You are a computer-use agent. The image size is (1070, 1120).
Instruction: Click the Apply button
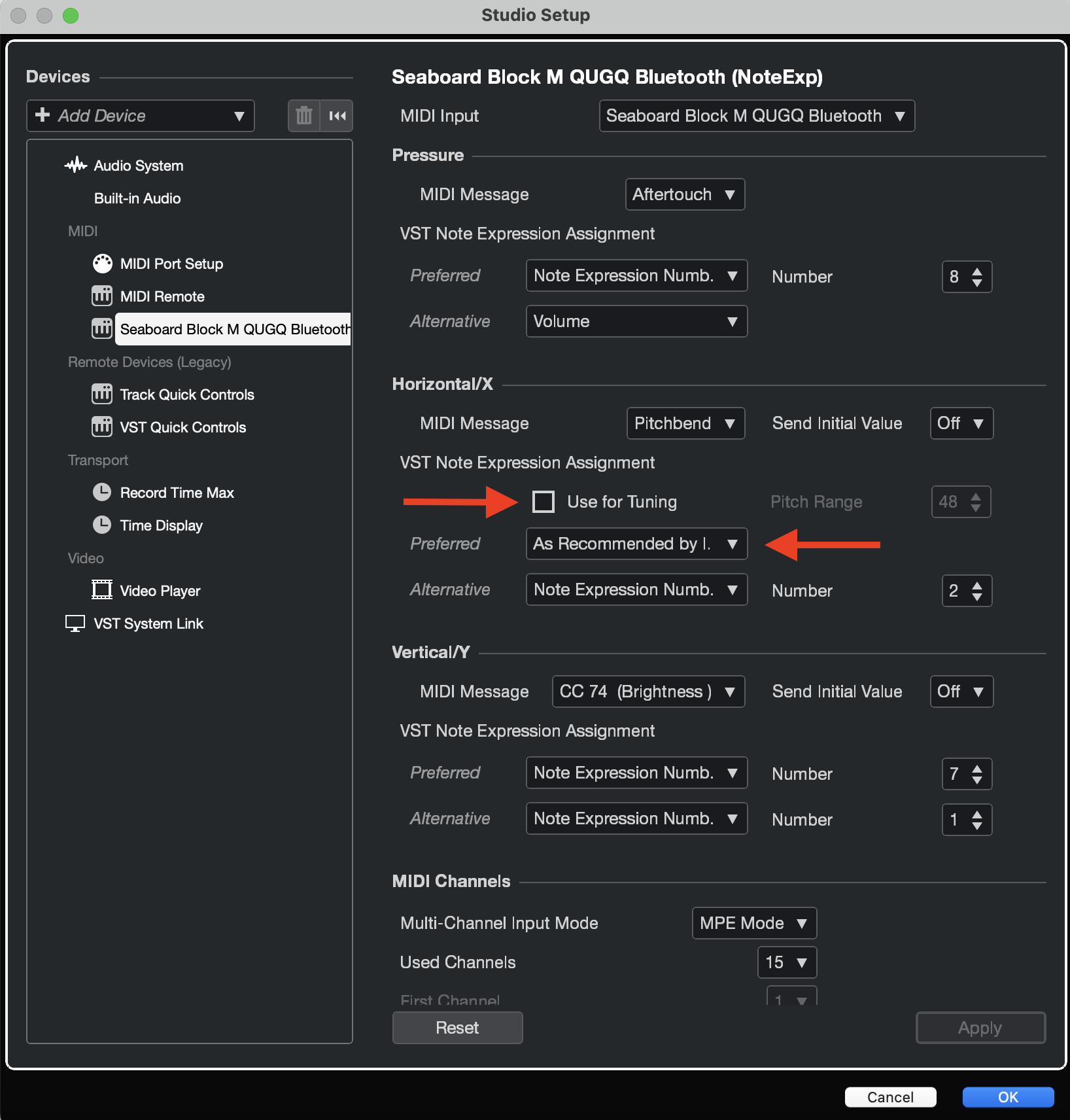pyautogui.click(x=980, y=1028)
